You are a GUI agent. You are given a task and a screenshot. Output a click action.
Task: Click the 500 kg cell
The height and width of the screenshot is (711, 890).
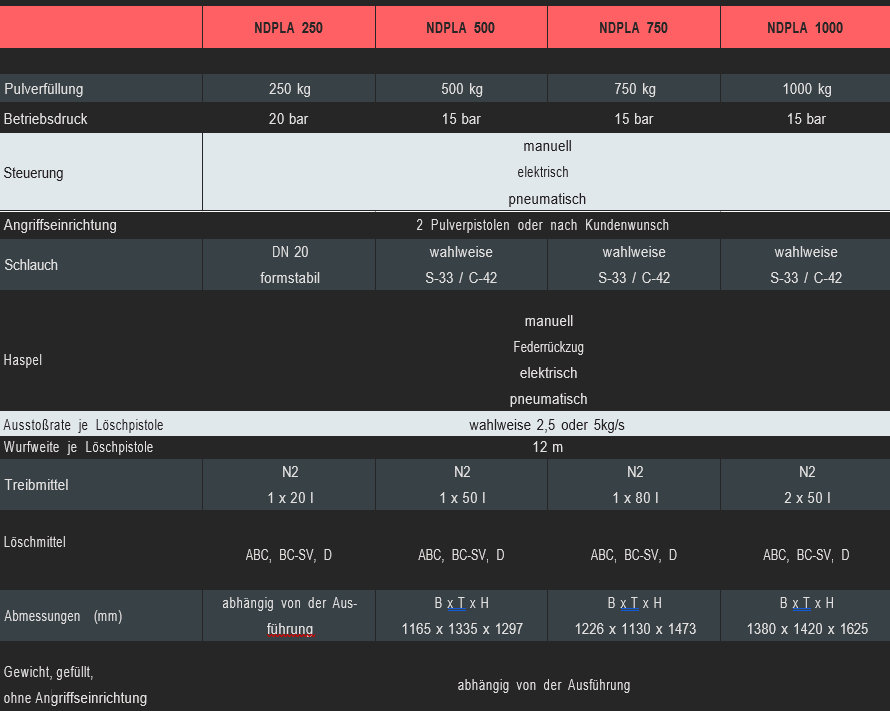tap(462, 89)
